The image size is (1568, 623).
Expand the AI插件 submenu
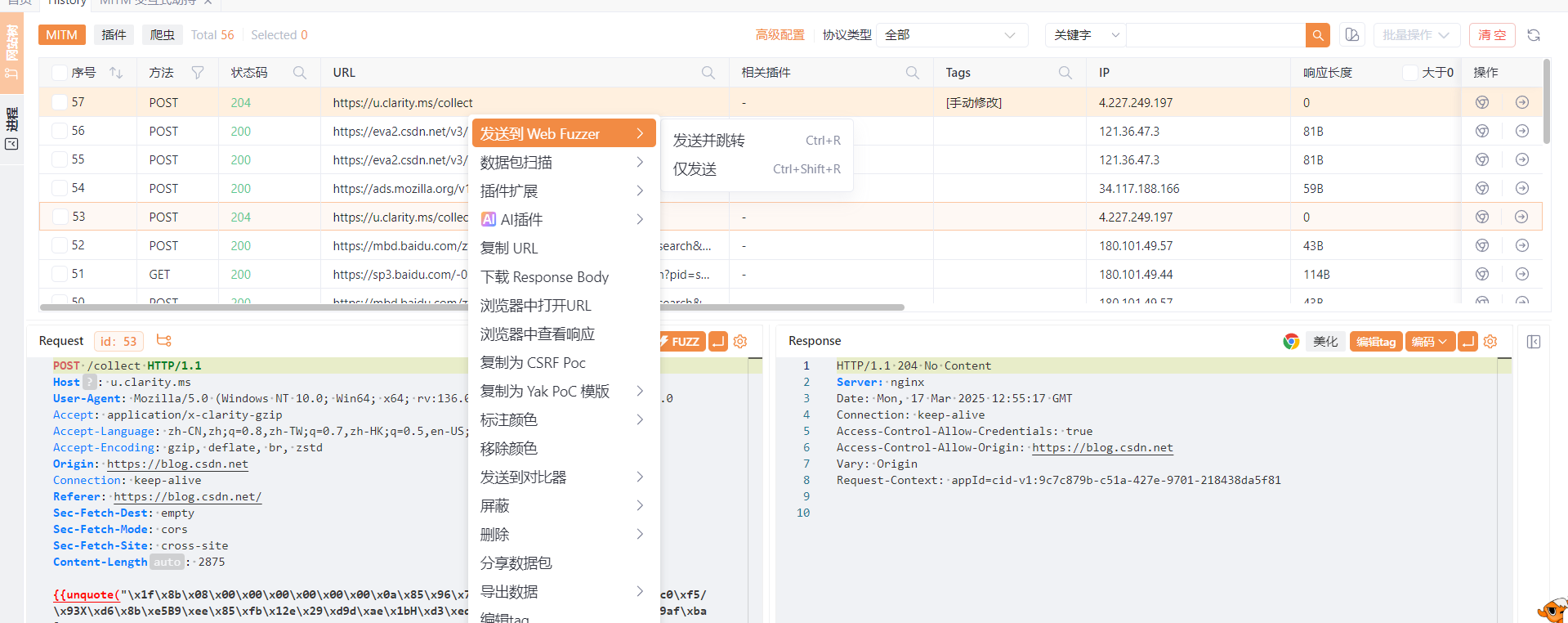[x=563, y=219]
